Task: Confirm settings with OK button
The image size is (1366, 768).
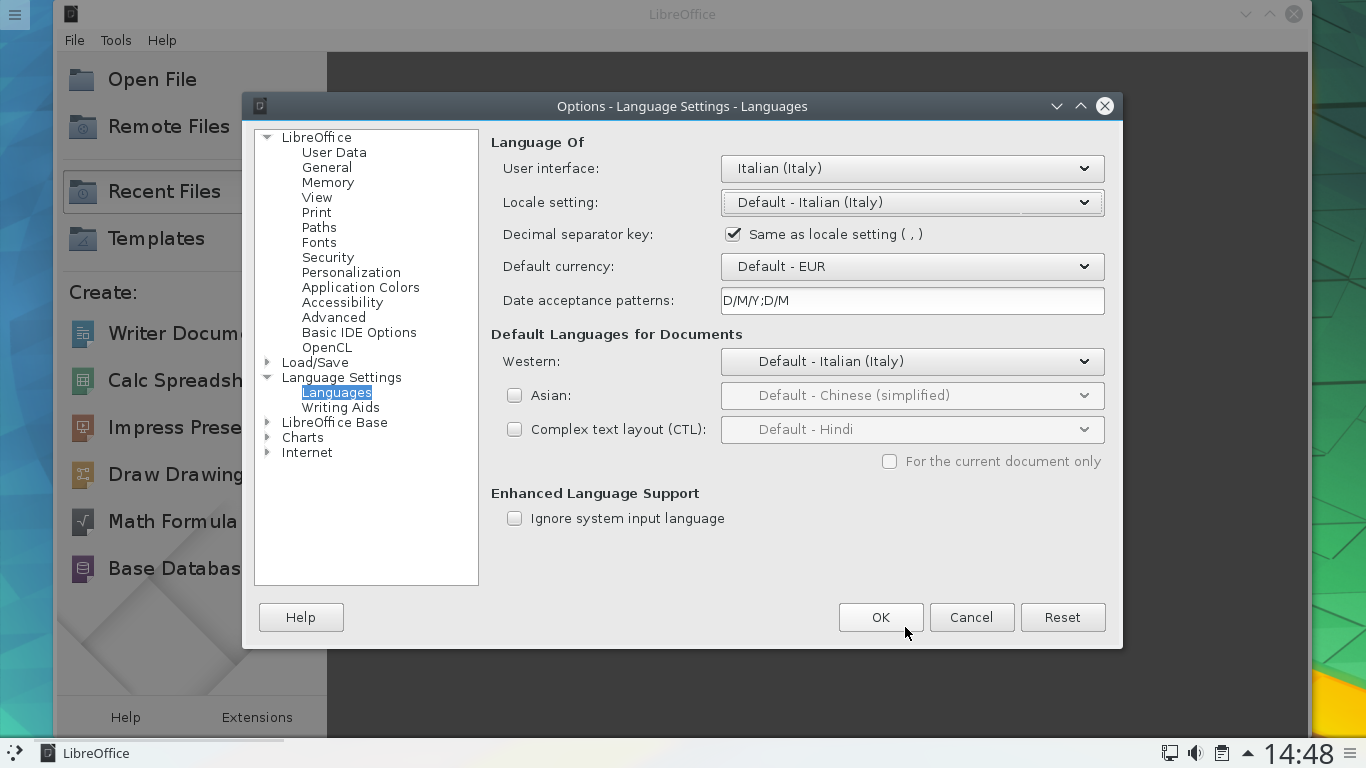Action: pos(881,617)
